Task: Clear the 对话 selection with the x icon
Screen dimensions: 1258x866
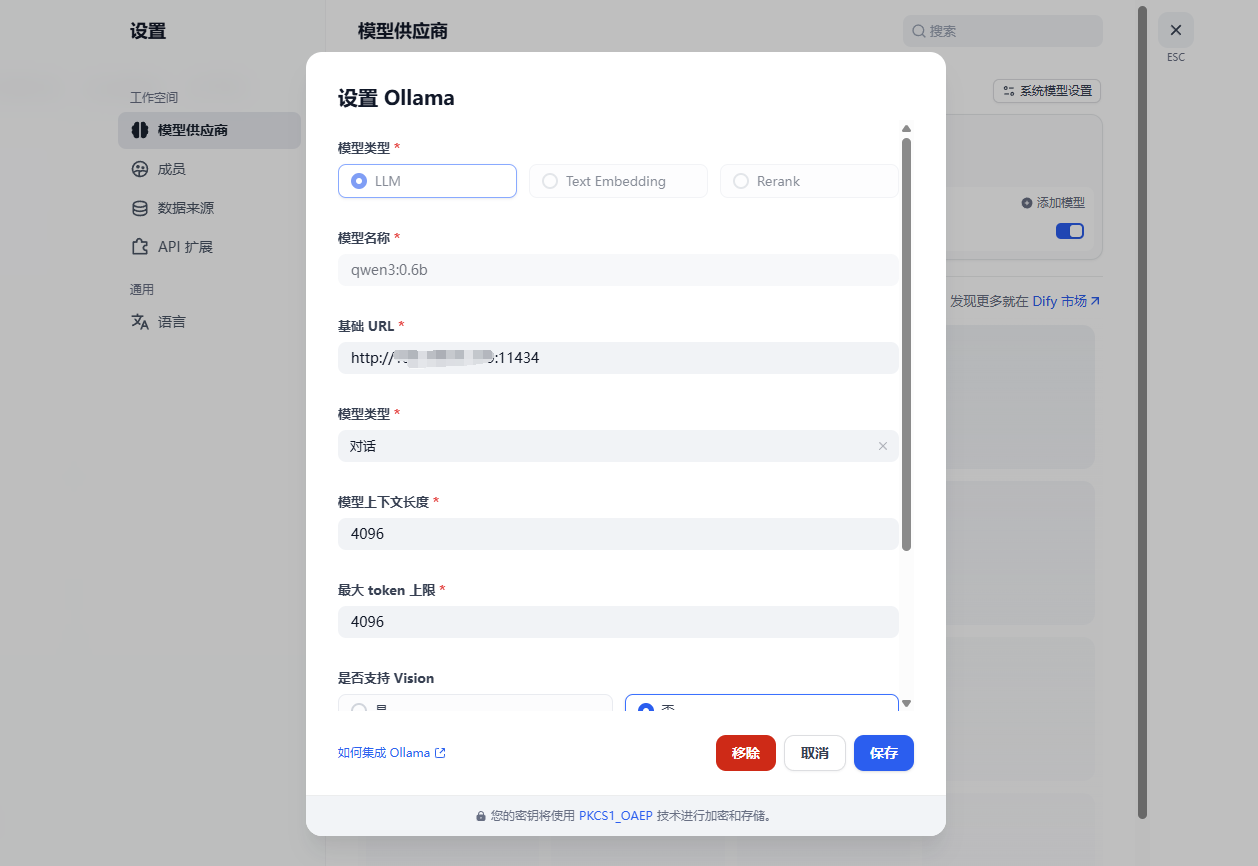Action: [x=883, y=446]
